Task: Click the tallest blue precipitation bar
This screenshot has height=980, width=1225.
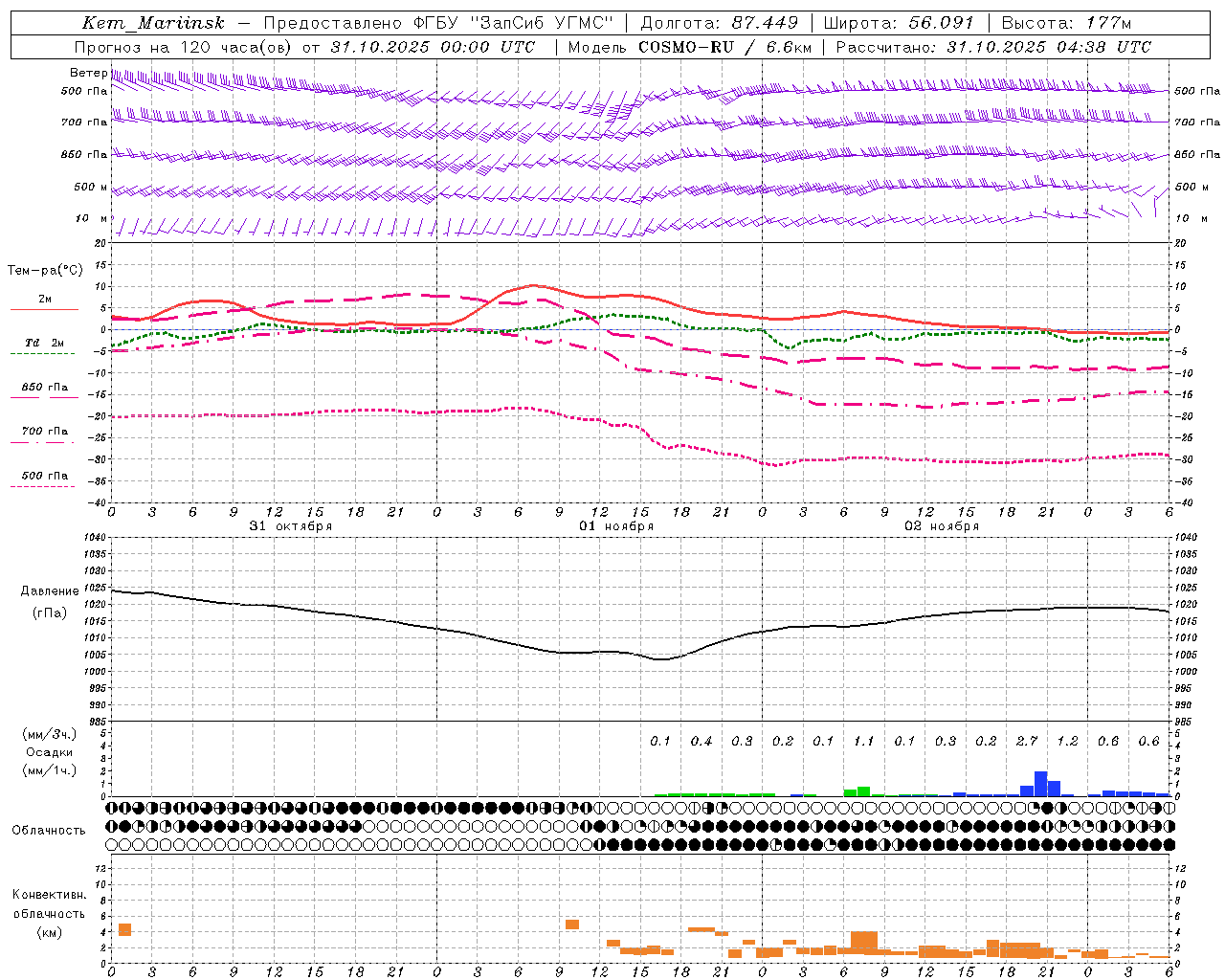Action: click(1040, 784)
